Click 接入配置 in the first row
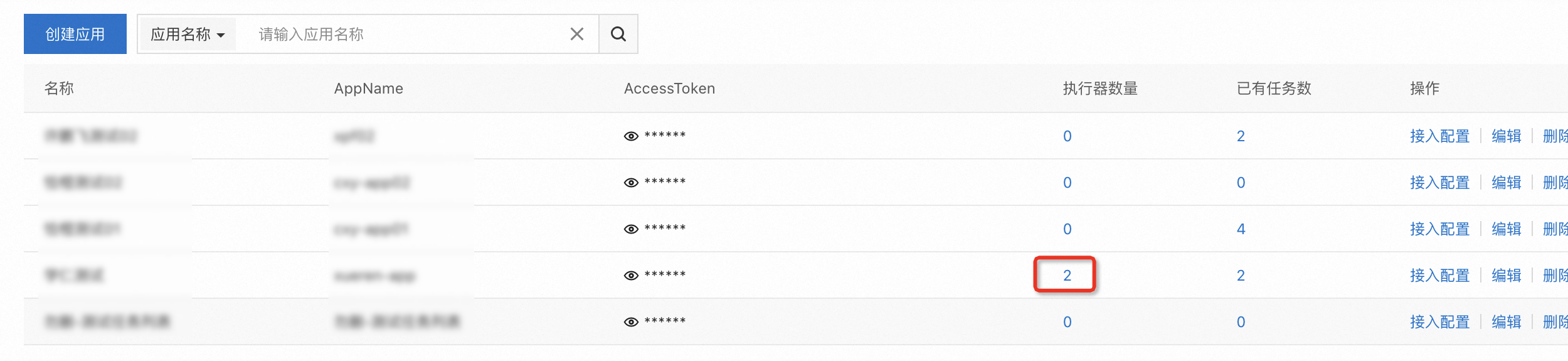This screenshot has width=1568, height=361. pos(1439,136)
